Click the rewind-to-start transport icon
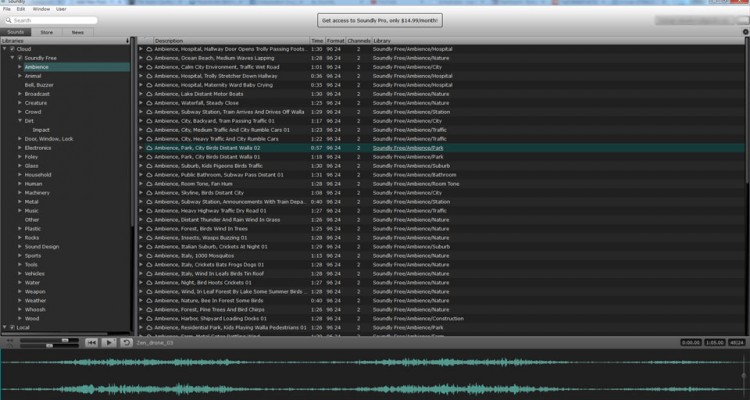 click(91, 342)
